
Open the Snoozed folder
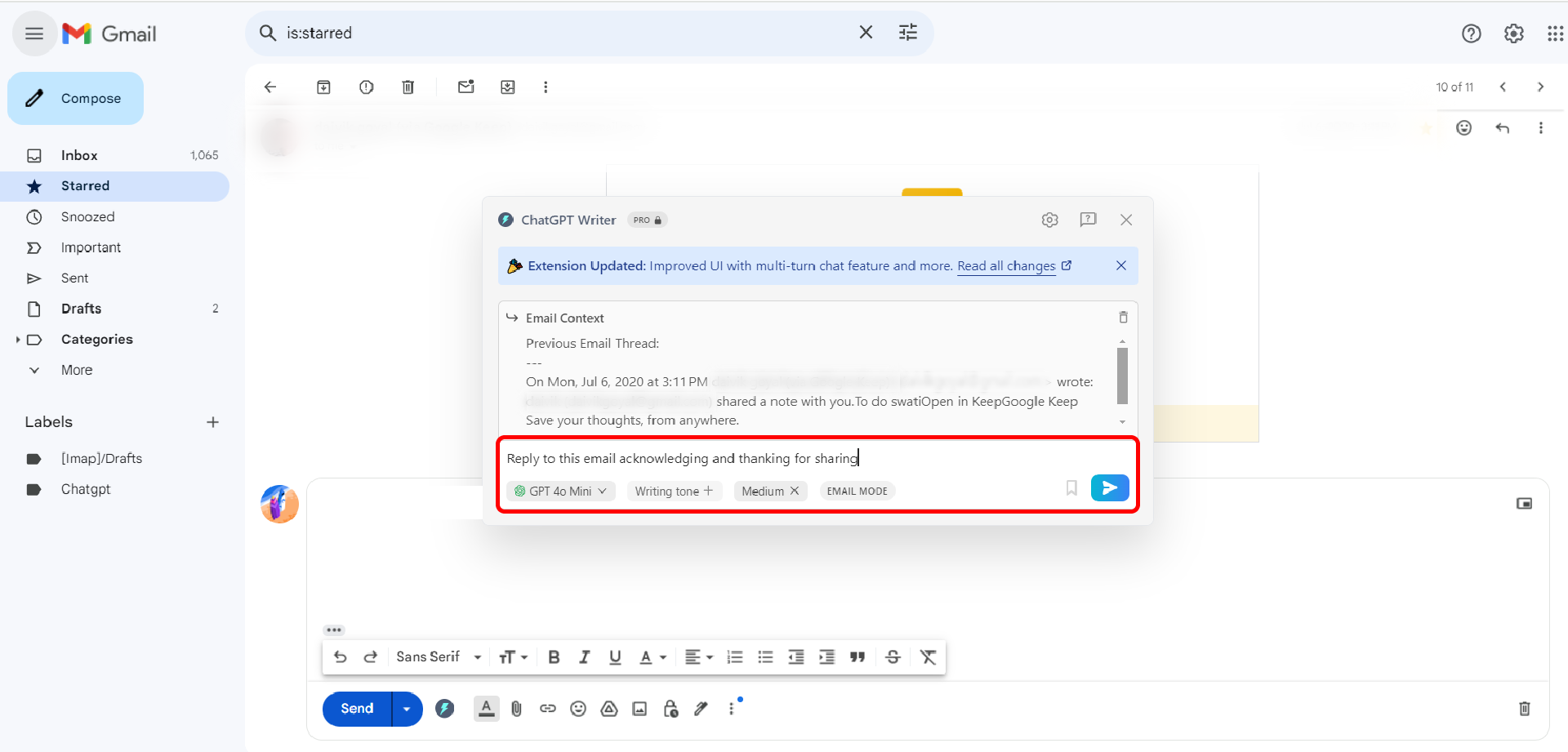114,216
